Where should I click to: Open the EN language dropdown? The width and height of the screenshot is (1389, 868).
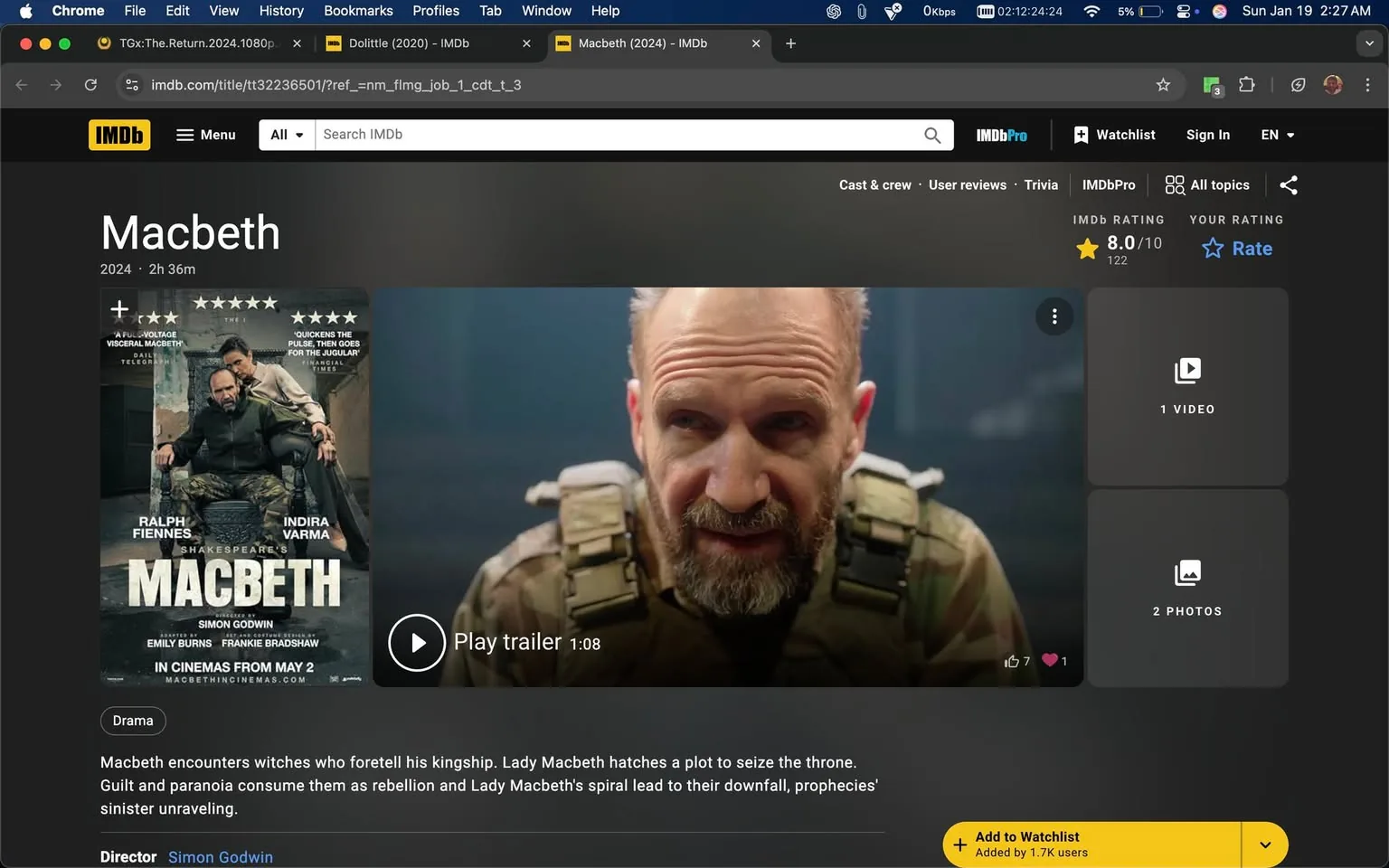coord(1277,134)
